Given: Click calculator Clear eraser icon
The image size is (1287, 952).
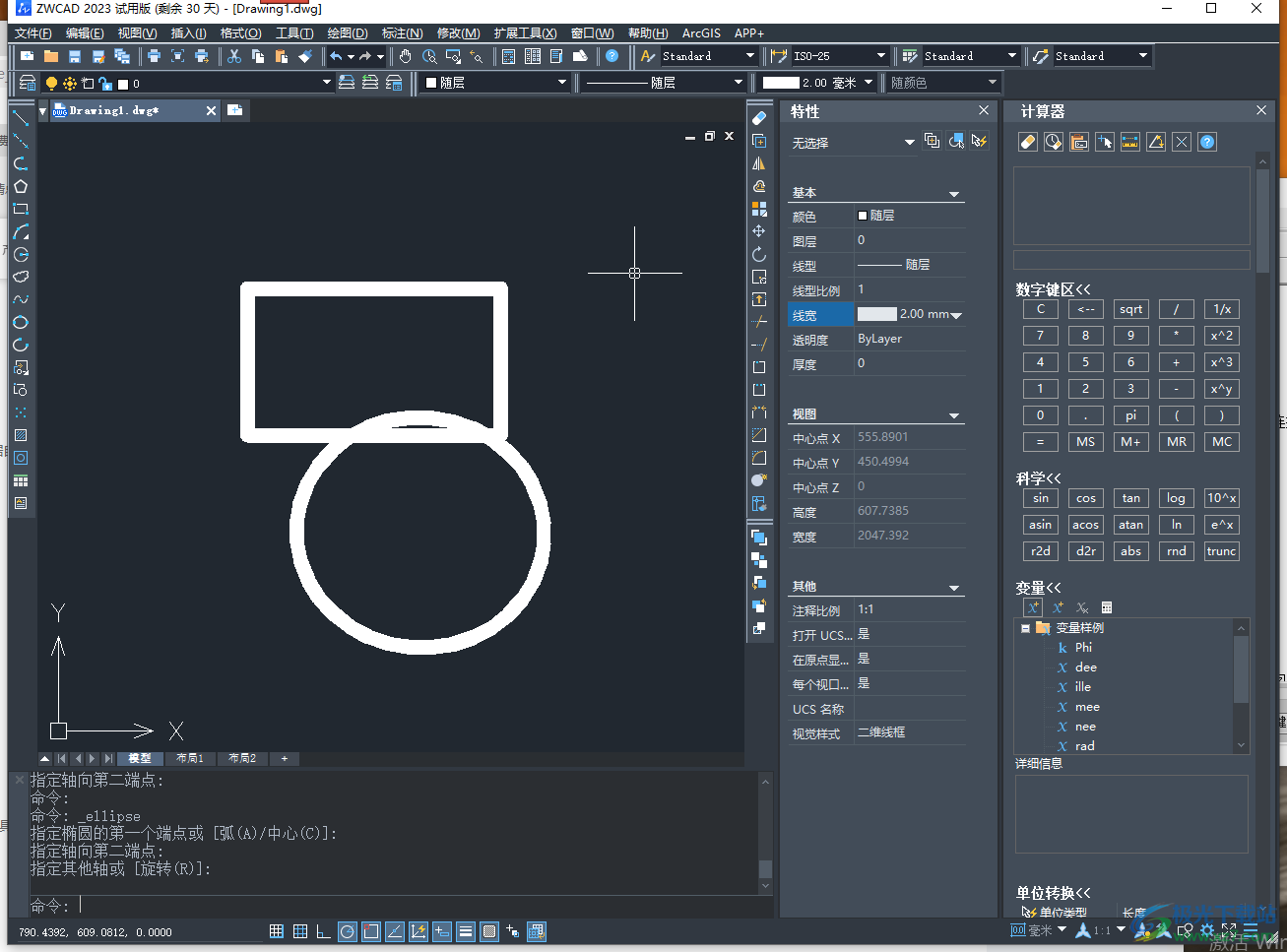Looking at the screenshot, I should click(x=1028, y=142).
